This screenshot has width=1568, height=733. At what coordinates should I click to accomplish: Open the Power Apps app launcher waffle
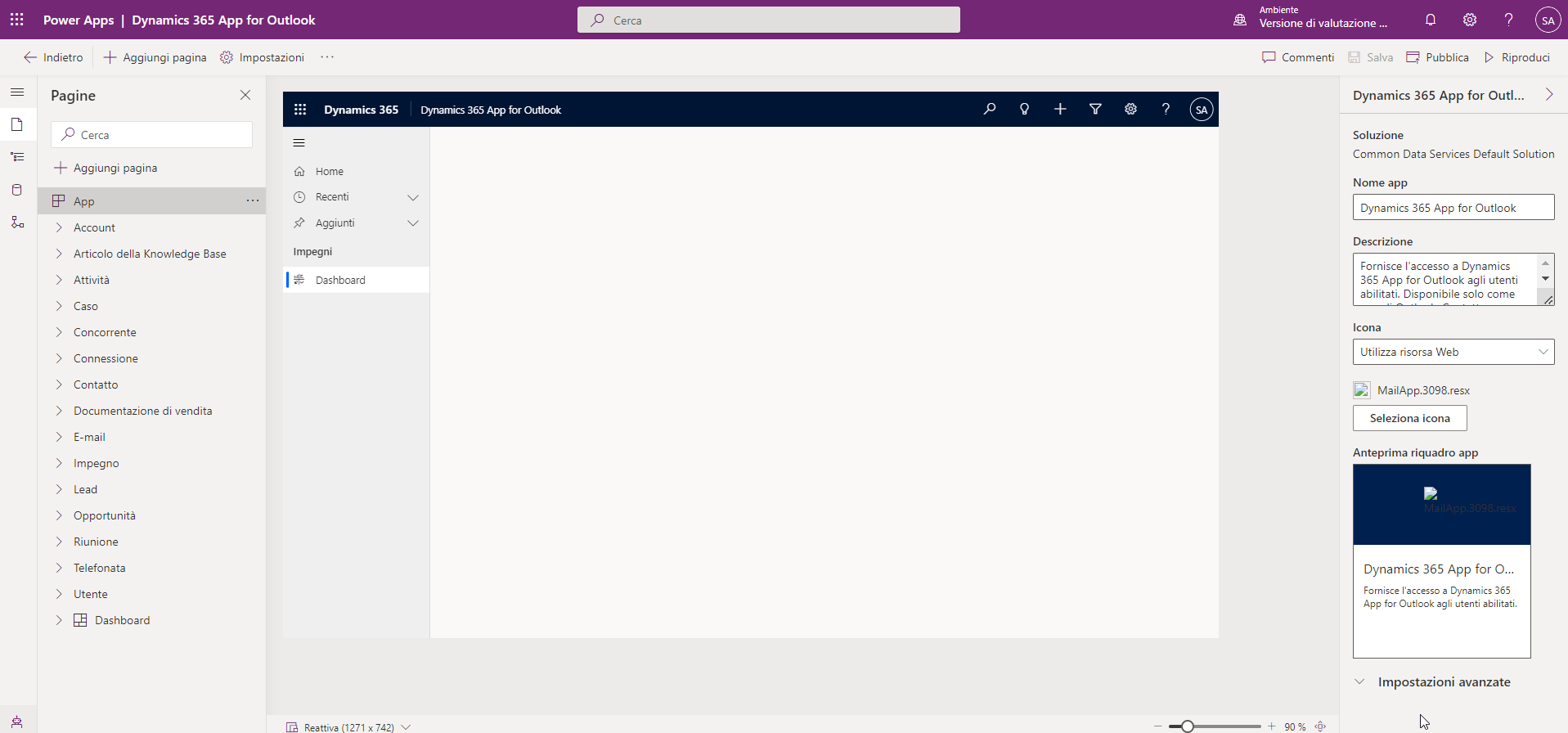pyautogui.click(x=17, y=20)
